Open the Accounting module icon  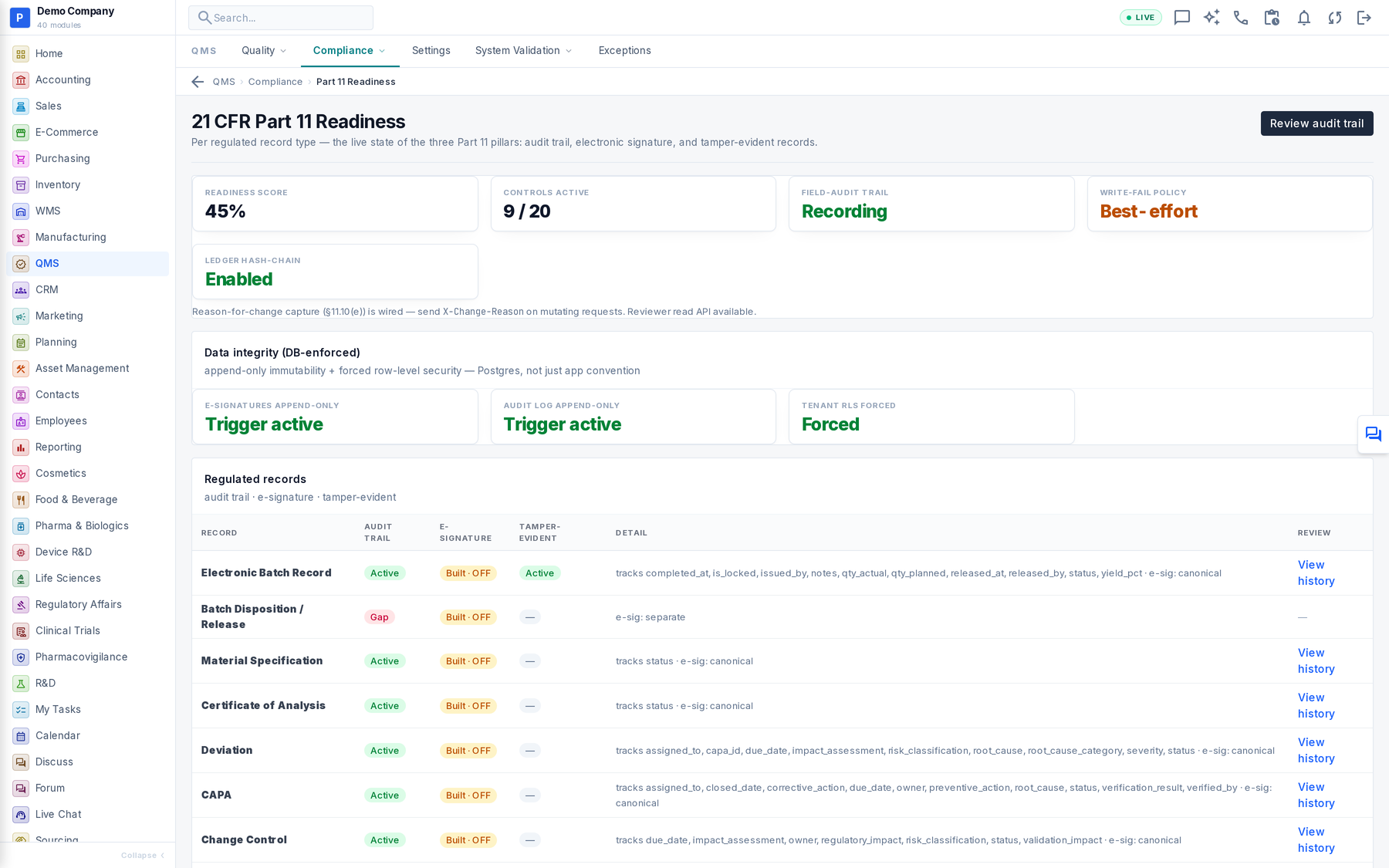coord(21,80)
